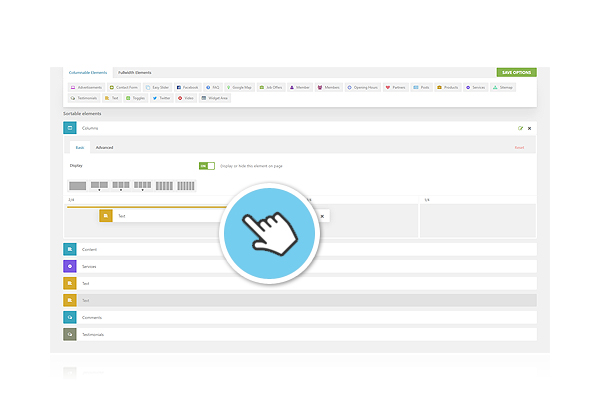This screenshot has width=600, height=420.
Task: Add a Video element
Action: tap(186, 98)
